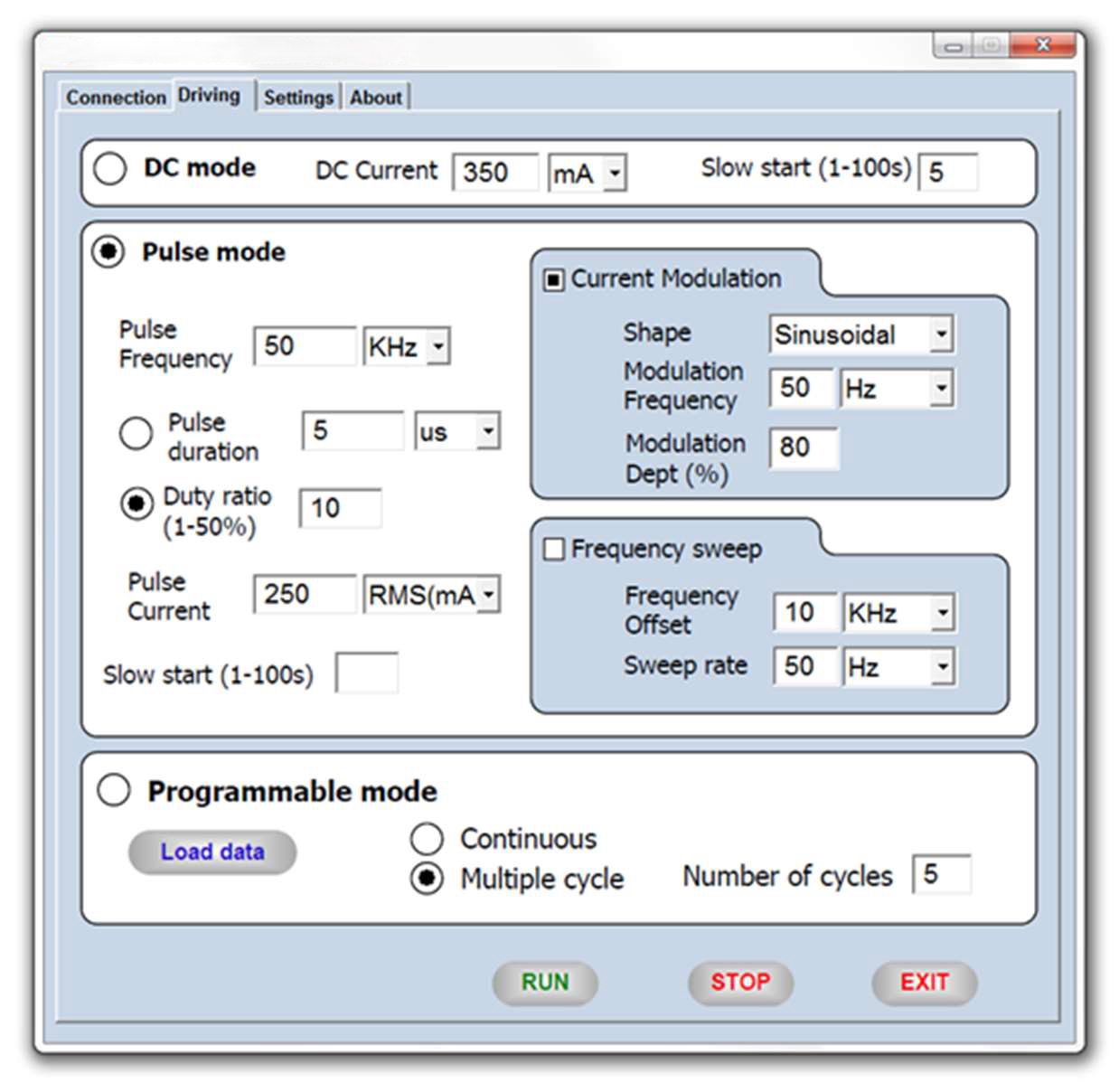Switch to the Connection tab
The height and width of the screenshot is (1092, 1119).
[116, 97]
